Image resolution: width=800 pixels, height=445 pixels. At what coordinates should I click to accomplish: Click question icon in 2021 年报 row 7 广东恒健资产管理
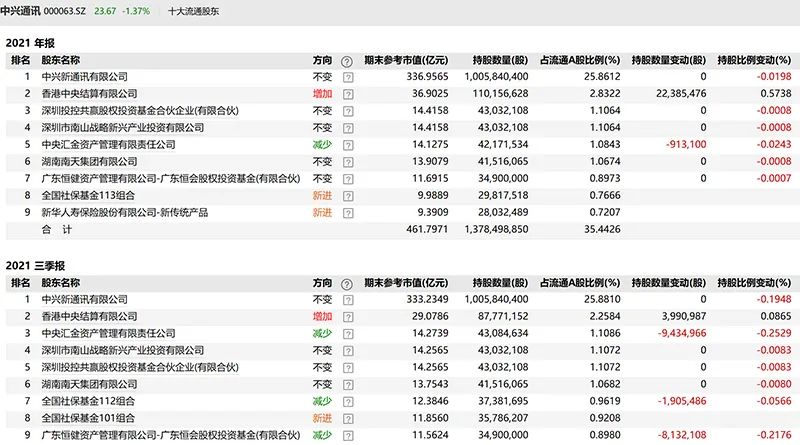pyautogui.click(x=348, y=179)
